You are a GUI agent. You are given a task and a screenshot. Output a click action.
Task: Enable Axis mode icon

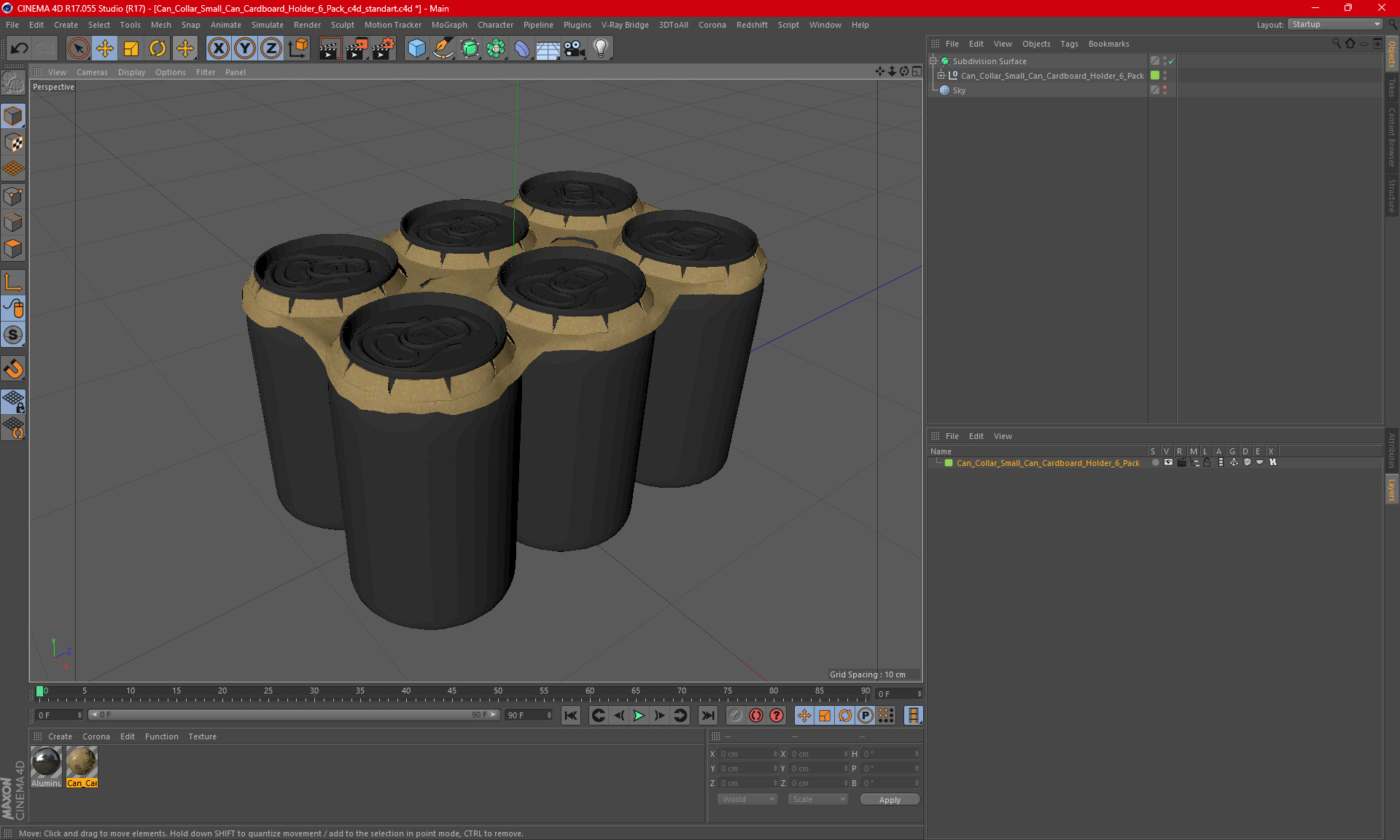13,282
